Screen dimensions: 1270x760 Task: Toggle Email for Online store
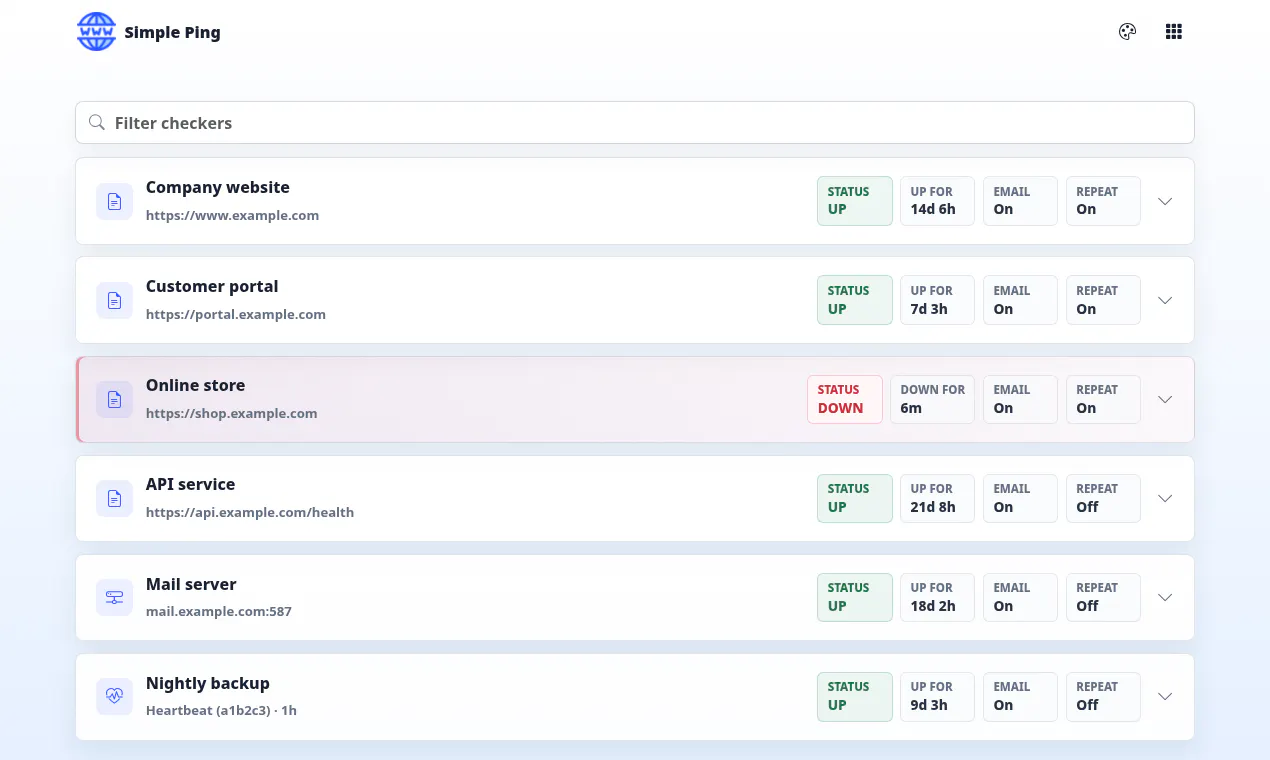1020,399
